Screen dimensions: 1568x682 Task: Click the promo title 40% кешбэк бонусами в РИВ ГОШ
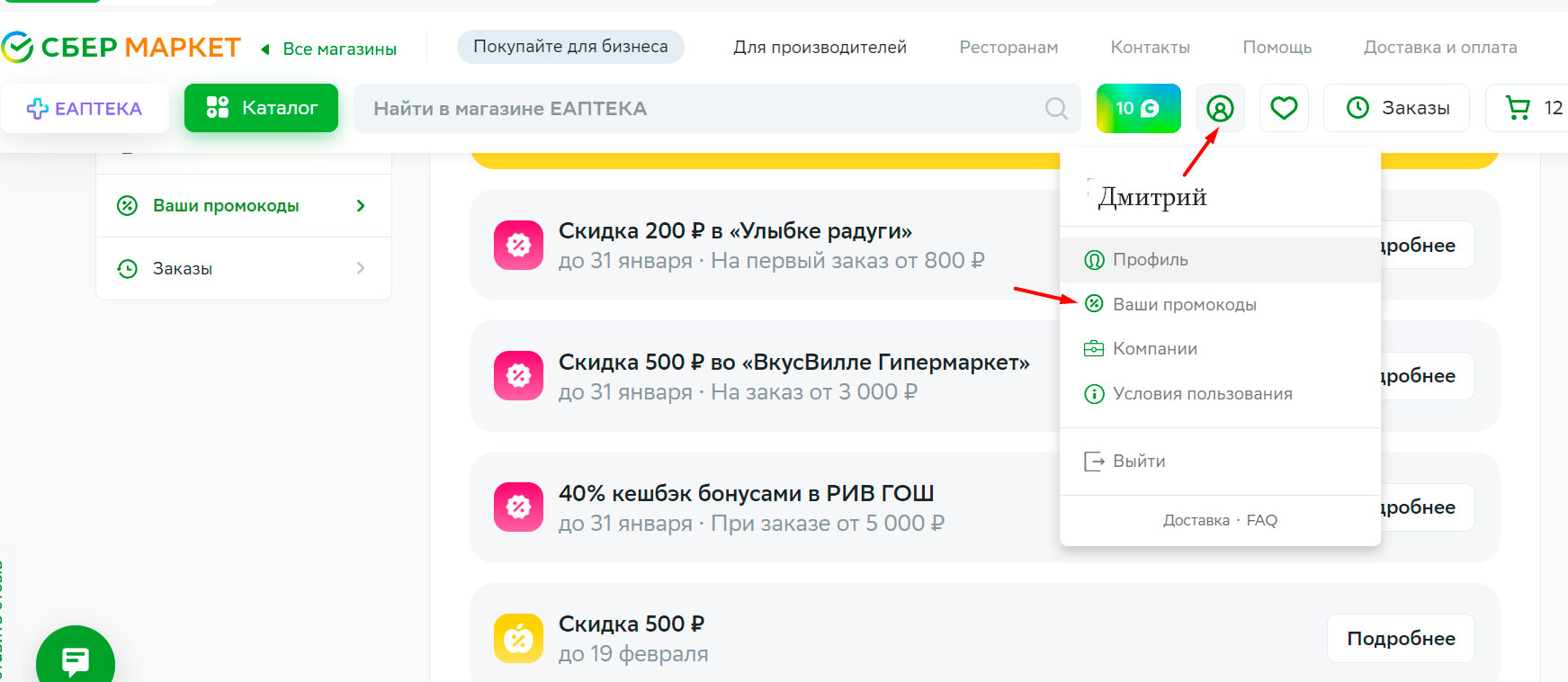[746, 494]
